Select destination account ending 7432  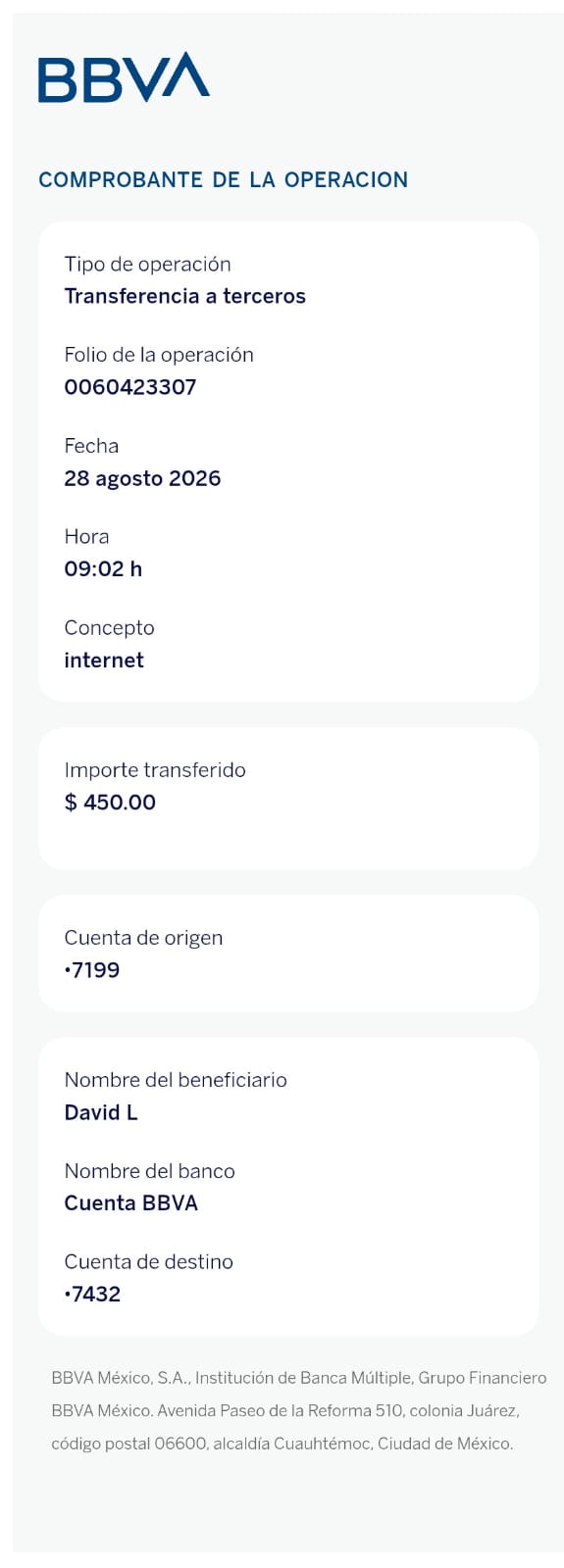pos(92,1295)
